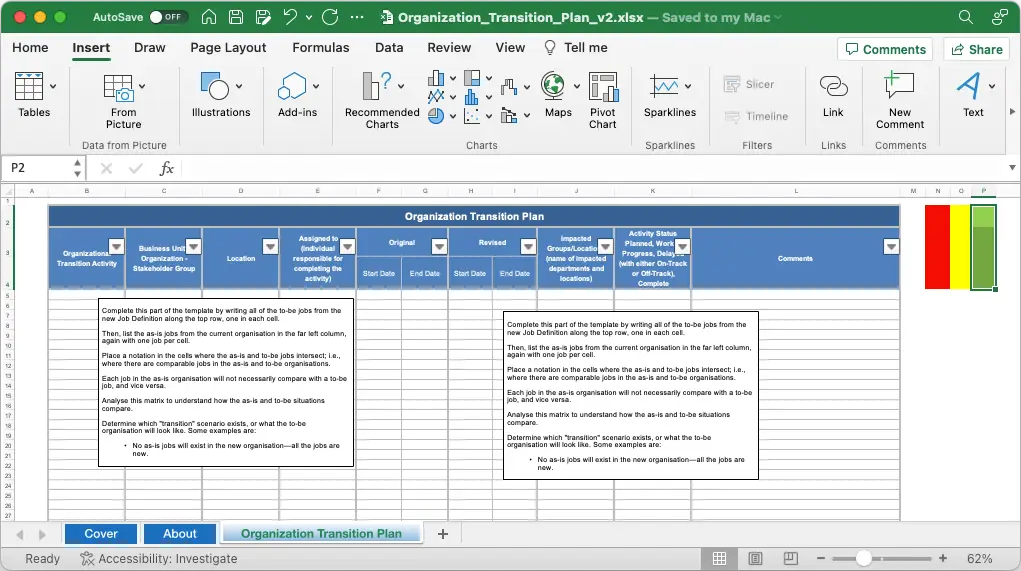
Task: Open the Undo history dropdown arrow
Action: coord(309,18)
